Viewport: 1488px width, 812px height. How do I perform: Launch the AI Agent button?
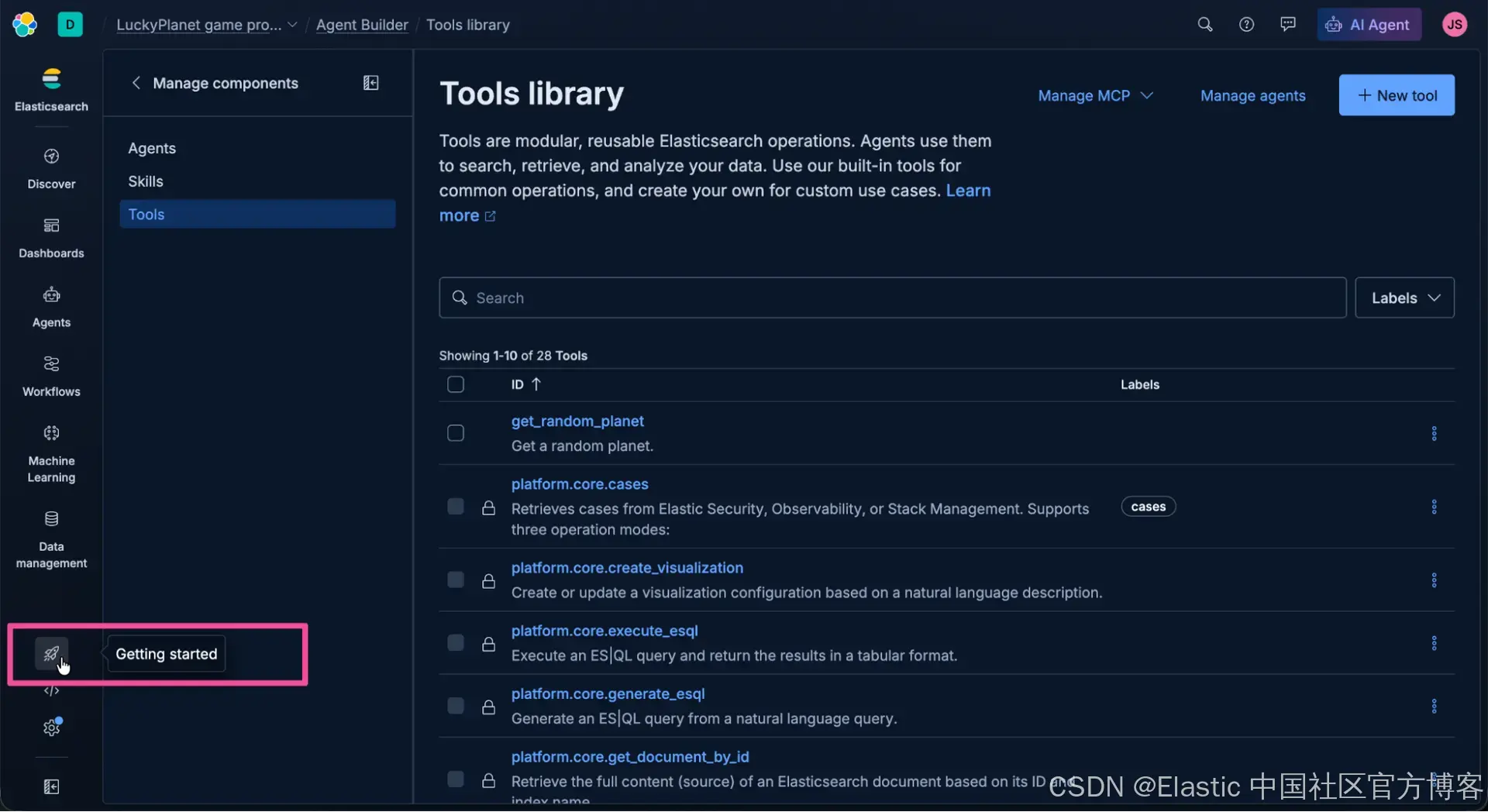[1369, 25]
